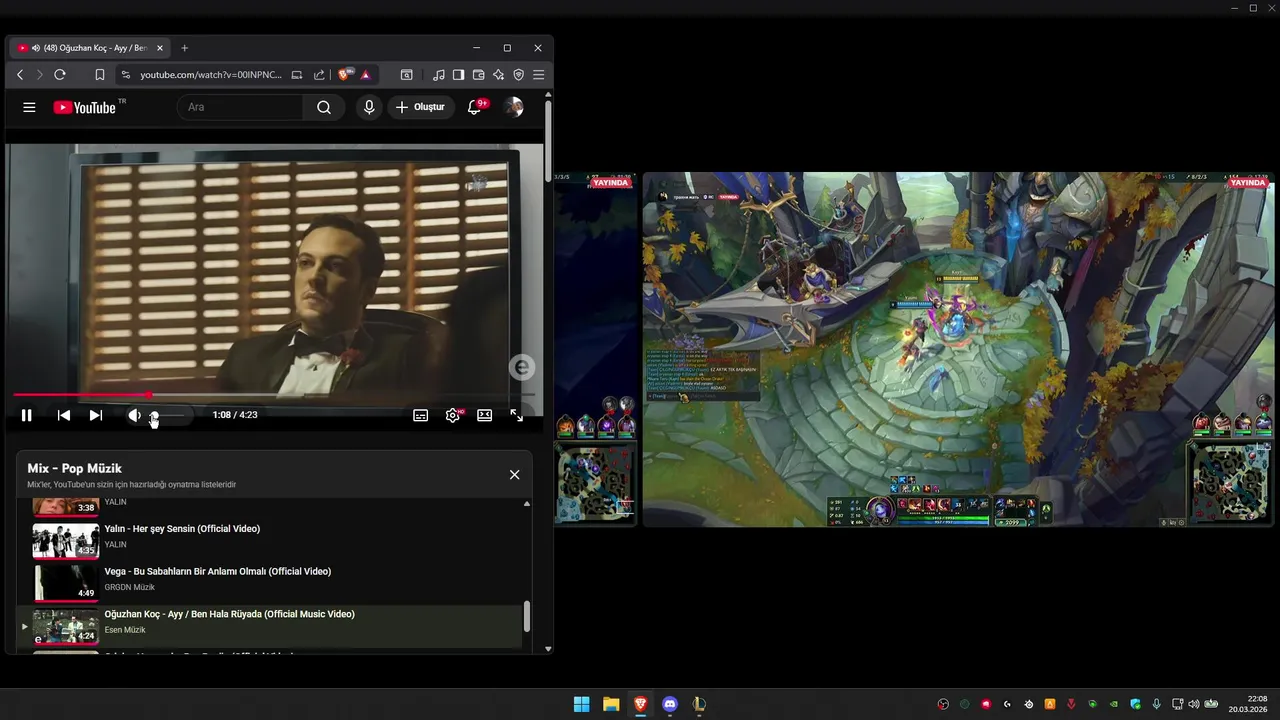Click the left stream's YAYINDA badge

tap(611, 183)
